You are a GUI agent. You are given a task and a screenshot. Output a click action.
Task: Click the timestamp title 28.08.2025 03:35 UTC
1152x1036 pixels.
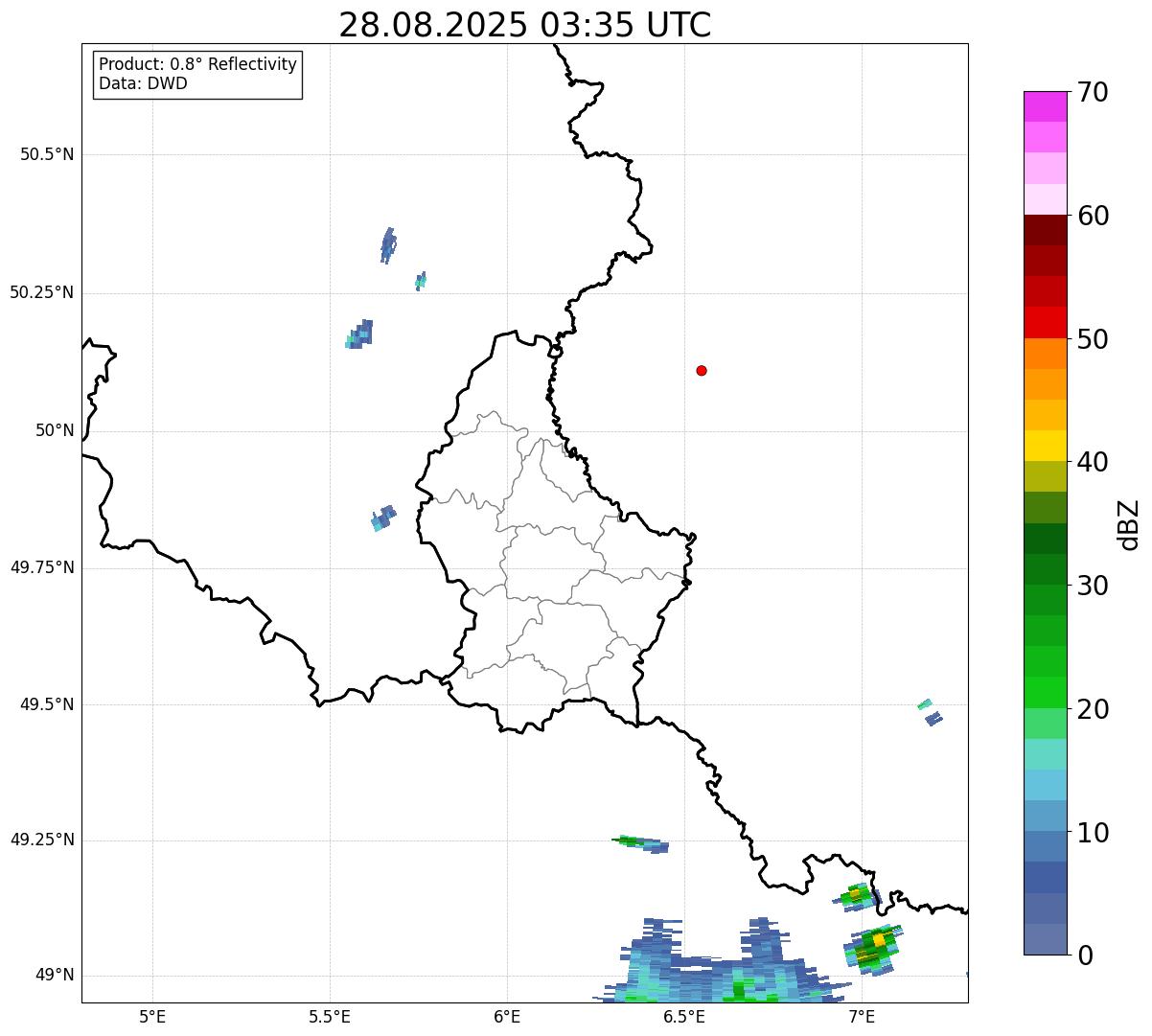coord(524,25)
